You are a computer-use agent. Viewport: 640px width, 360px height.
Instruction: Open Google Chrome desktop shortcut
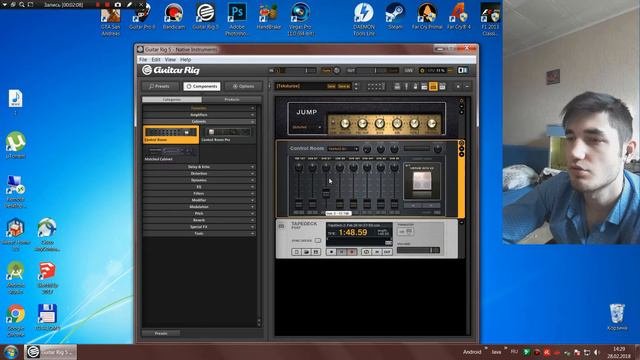[x=16, y=320]
